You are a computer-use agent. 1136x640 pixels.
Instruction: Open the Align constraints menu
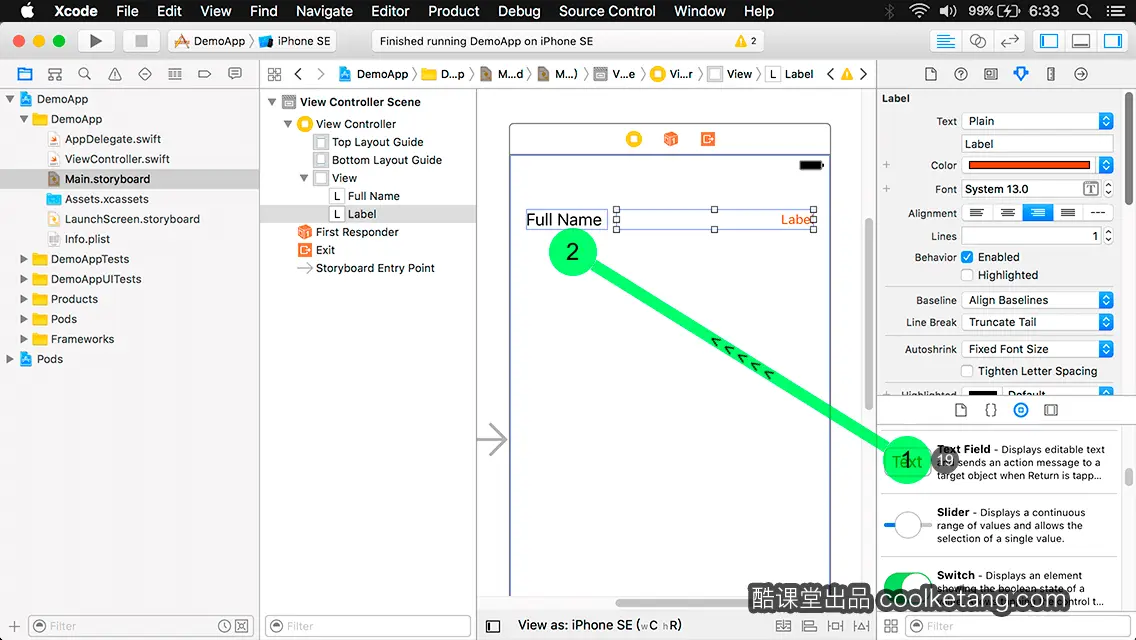point(809,626)
